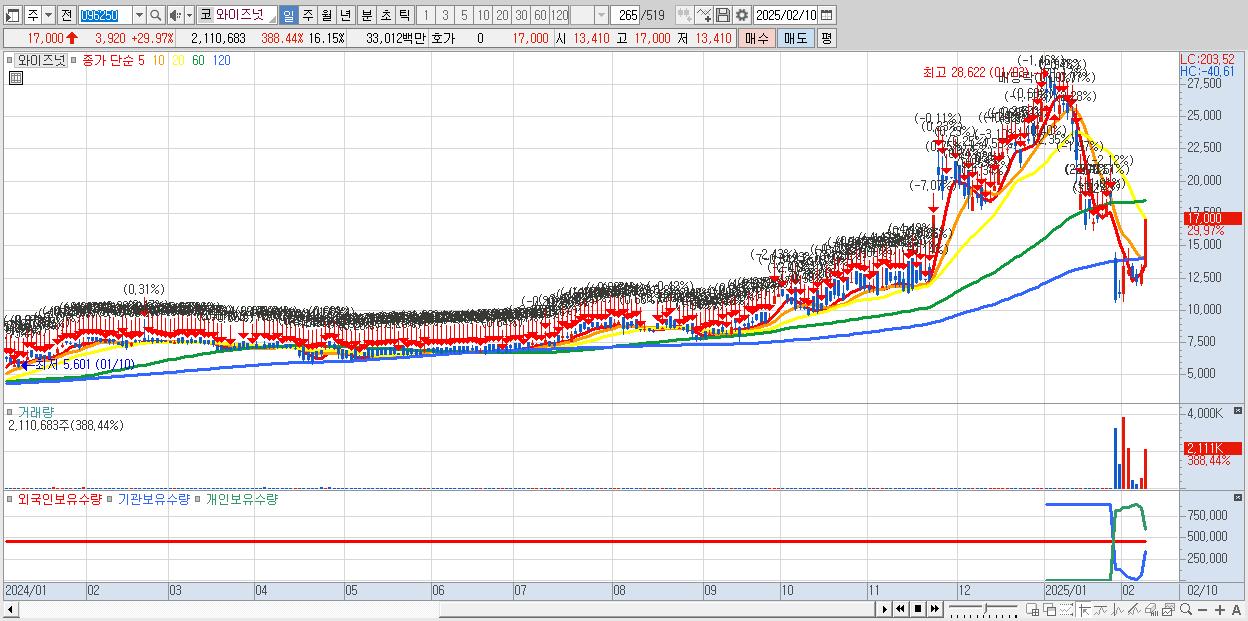
Task: Select the 초 second period toggle
Action: tap(385, 15)
